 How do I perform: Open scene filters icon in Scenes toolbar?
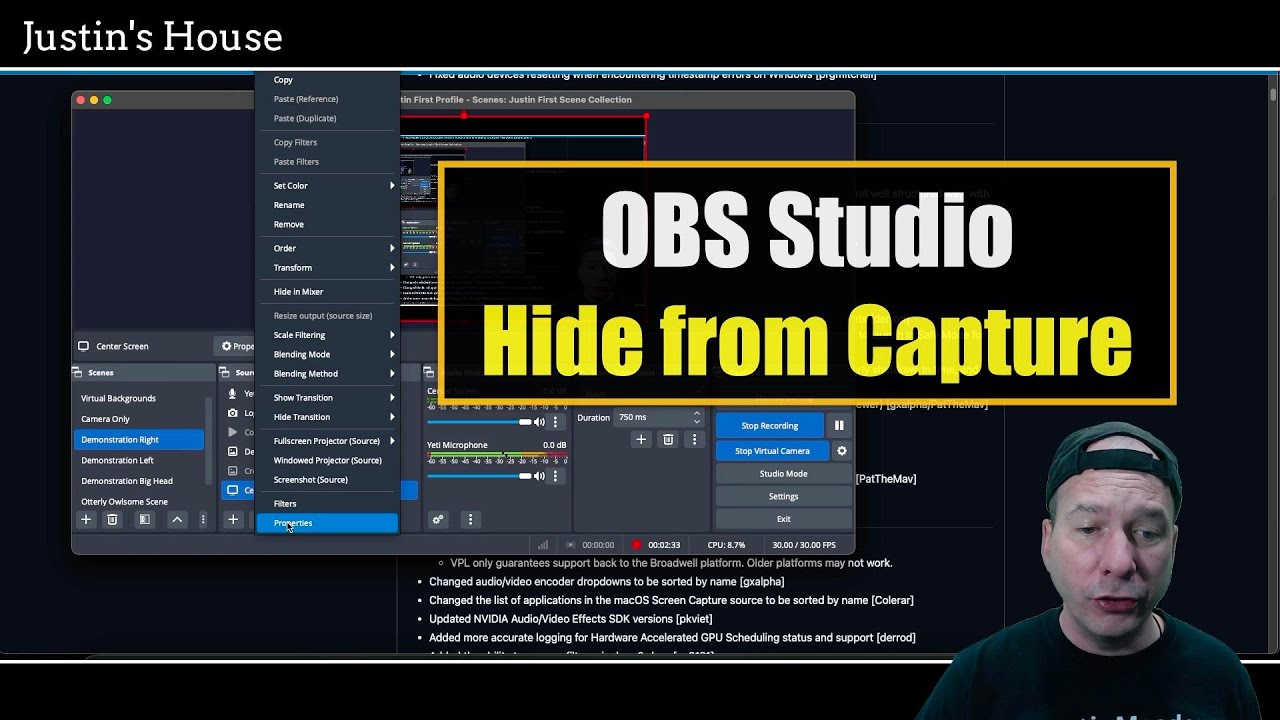[144, 519]
